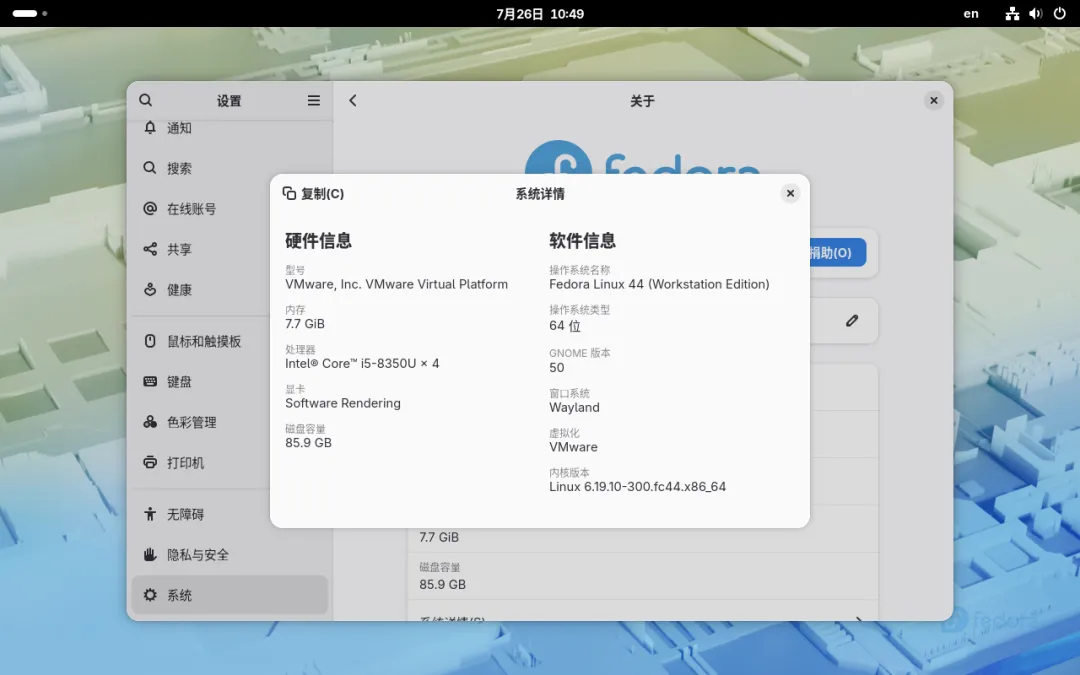Open the 在线账号 online accounts panel

point(229,209)
